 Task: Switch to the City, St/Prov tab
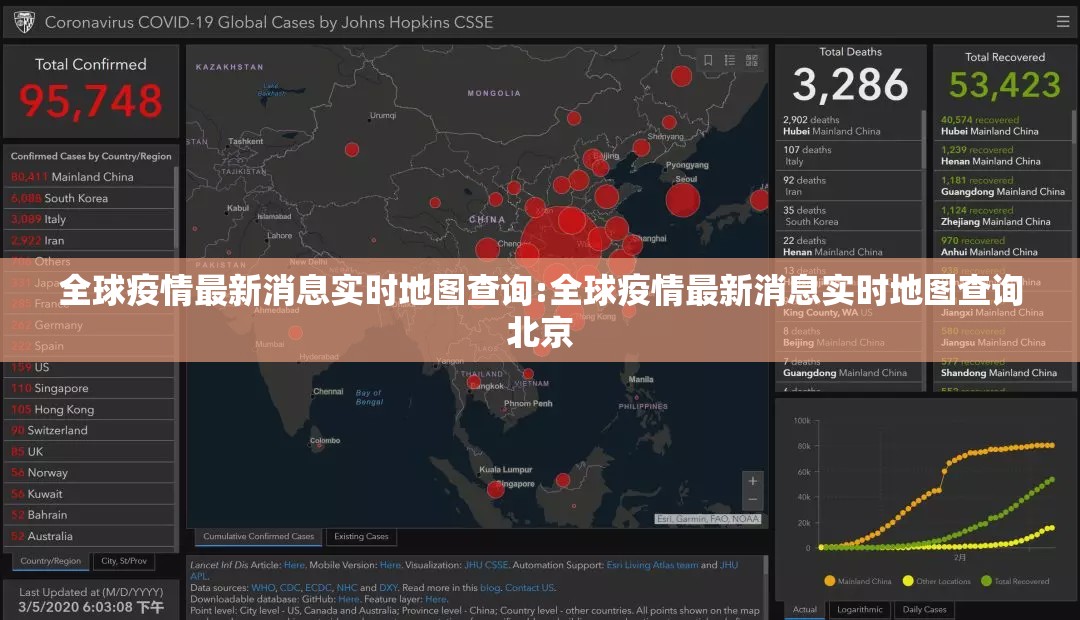click(x=123, y=561)
